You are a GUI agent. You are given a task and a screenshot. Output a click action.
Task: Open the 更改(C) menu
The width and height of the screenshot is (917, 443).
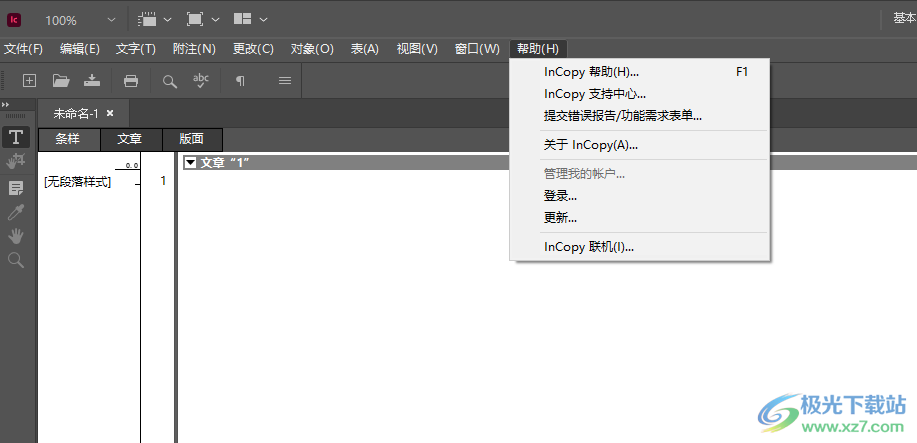click(x=253, y=49)
